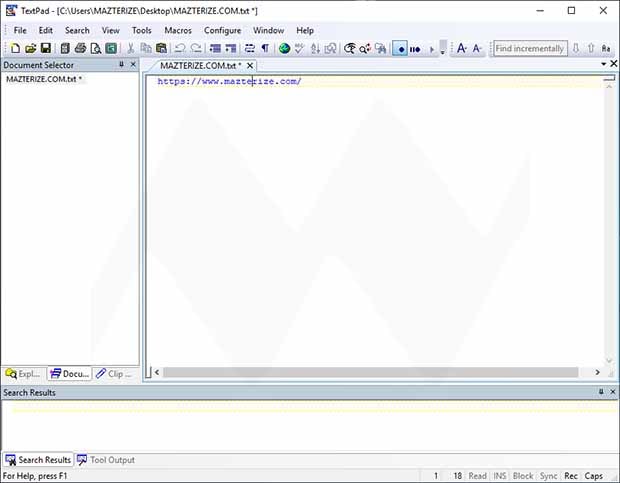This screenshot has width=620, height=483.
Task: Open the Macros menu
Action: pyautogui.click(x=178, y=30)
